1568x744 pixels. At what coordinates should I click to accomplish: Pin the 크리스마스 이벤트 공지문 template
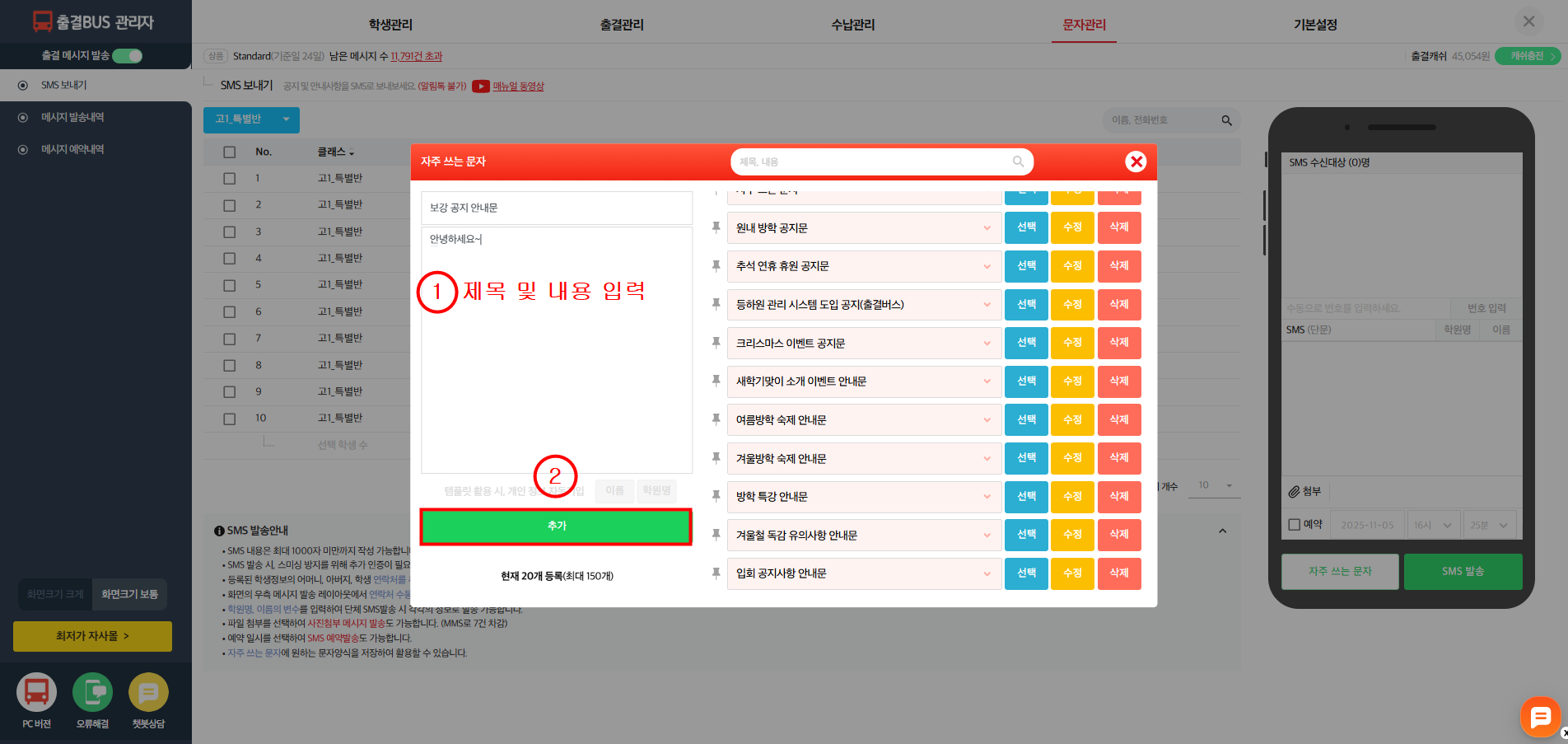pos(716,343)
